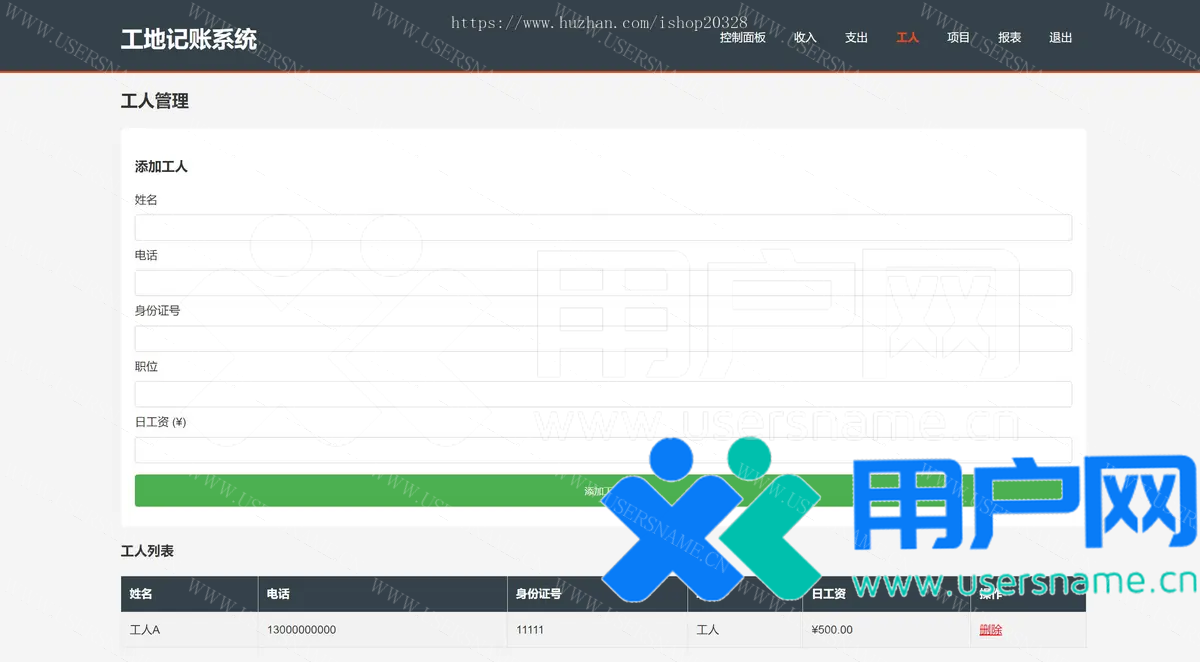Click the phone number 13000000000 cell

coord(301,630)
